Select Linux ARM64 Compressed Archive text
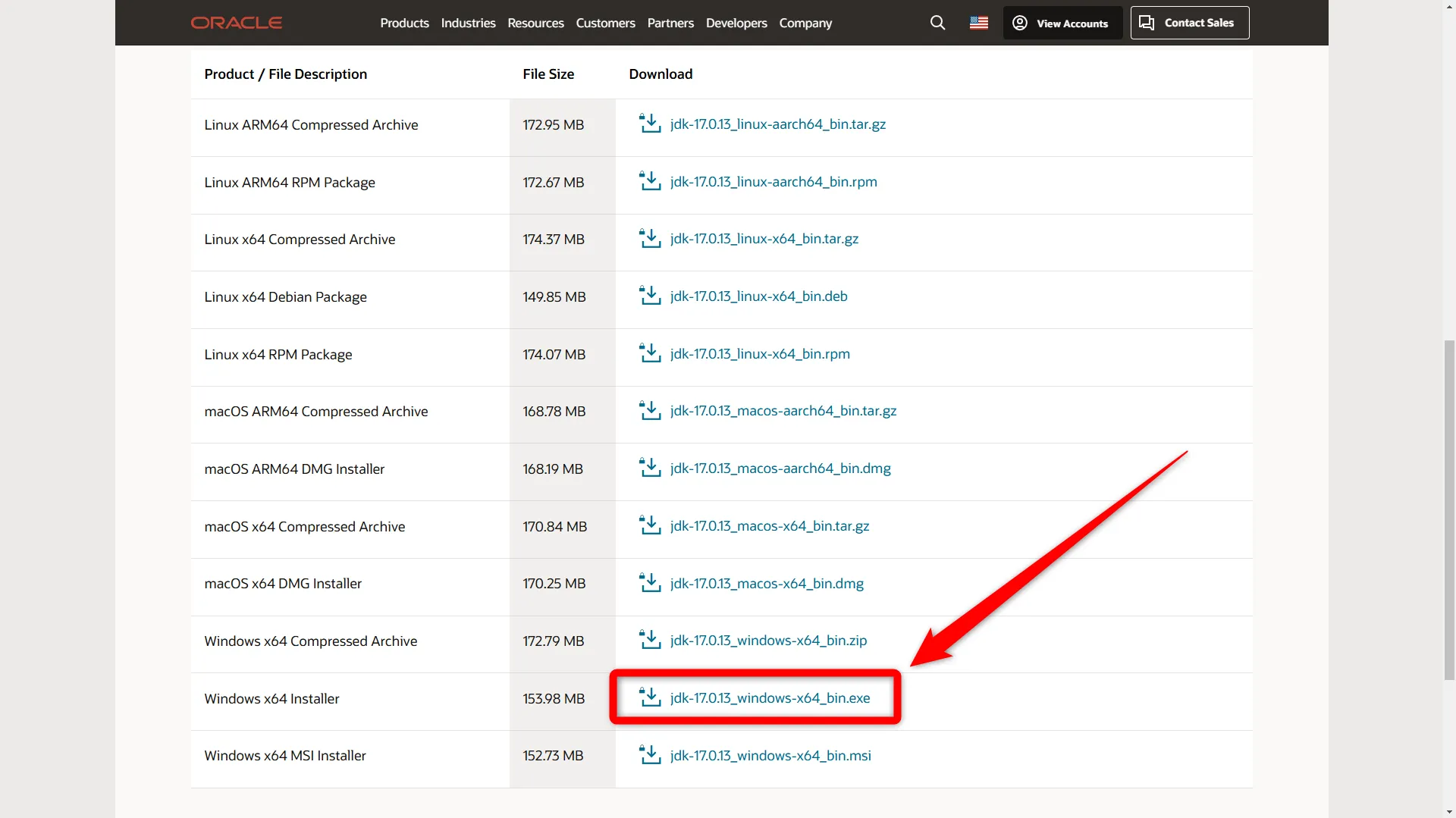 [311, 124]
